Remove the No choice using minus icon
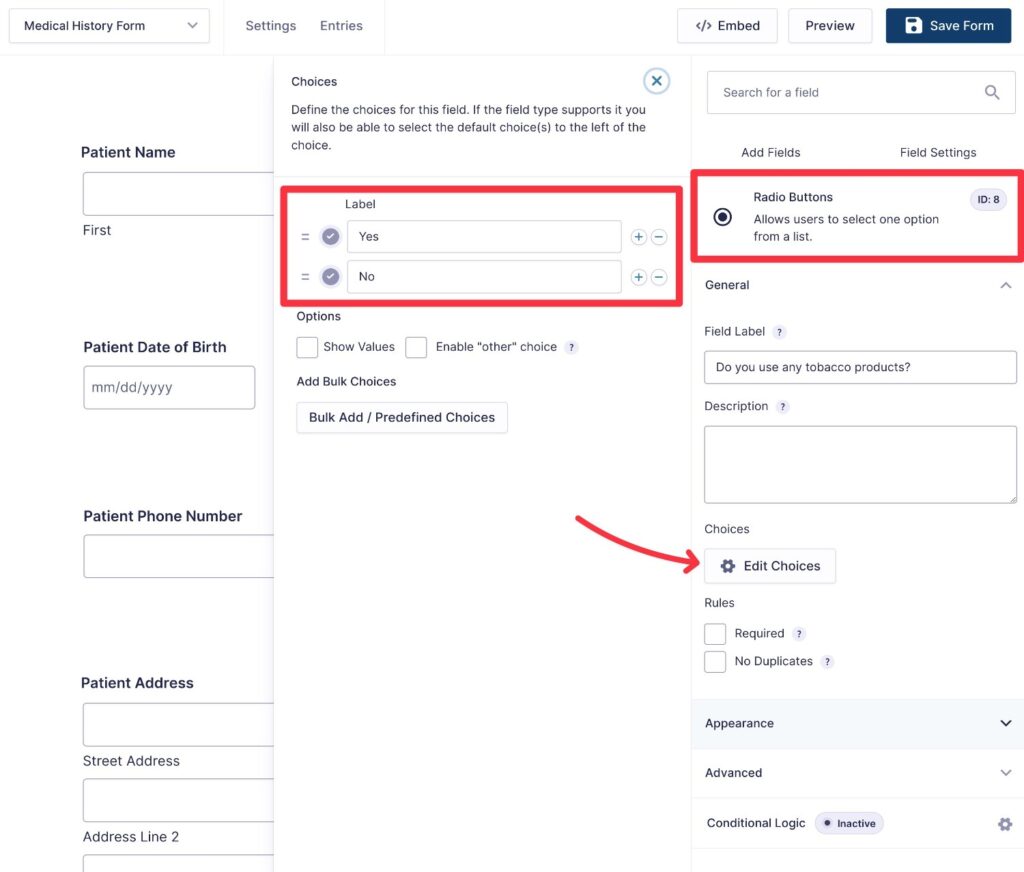The width and height of the screenshot is (1024, 872). (658, 277)
